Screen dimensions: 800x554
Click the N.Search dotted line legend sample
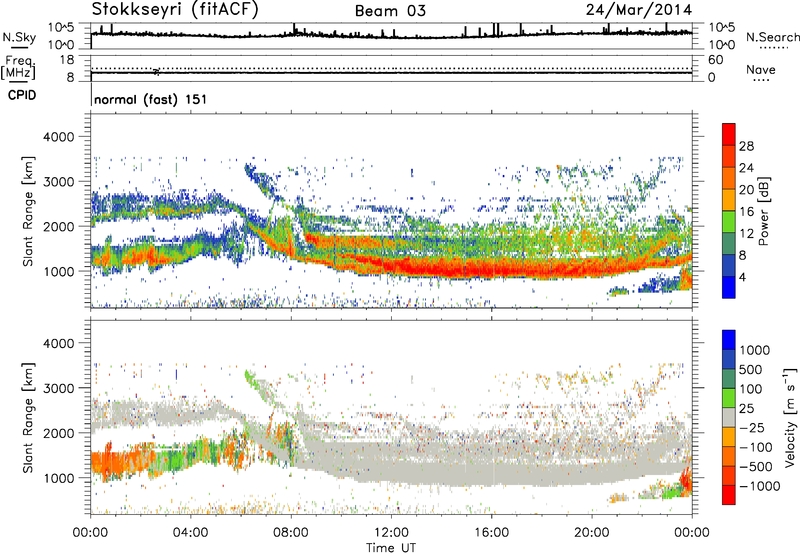tap(773, 48)
